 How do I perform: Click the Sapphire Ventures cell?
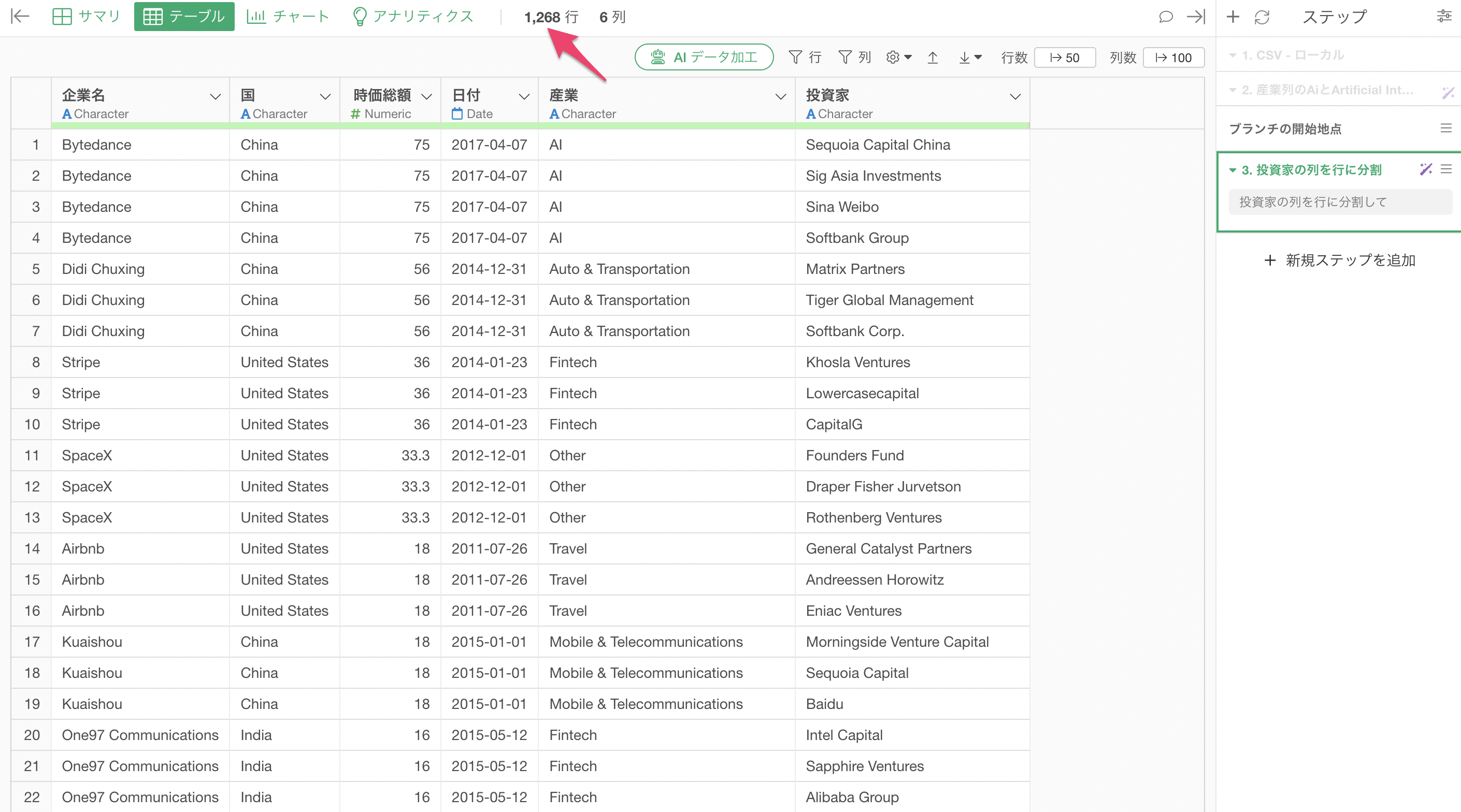(x=912, y=766)
